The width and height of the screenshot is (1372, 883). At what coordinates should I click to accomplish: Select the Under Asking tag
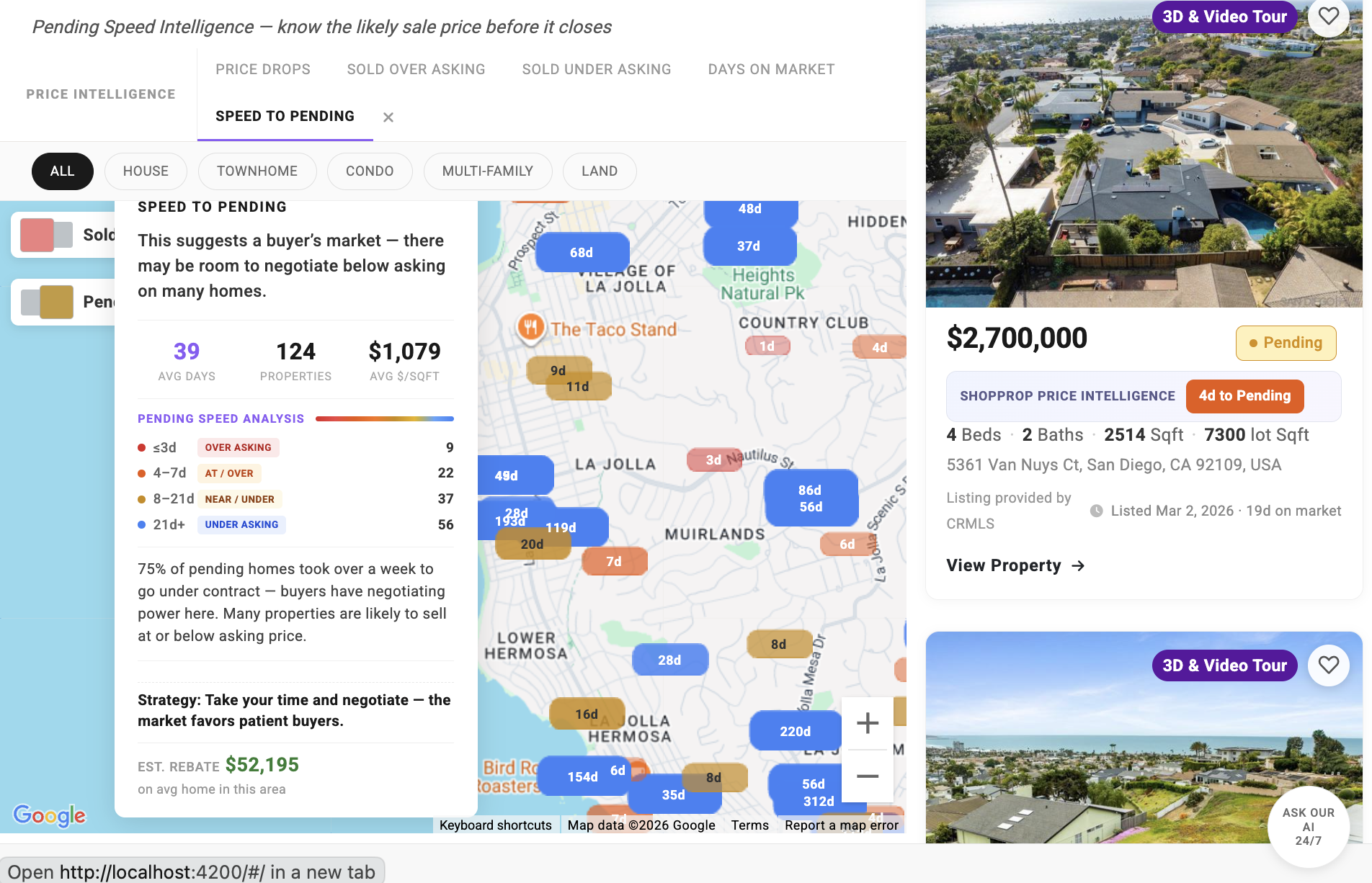click(x=241, y=524)
